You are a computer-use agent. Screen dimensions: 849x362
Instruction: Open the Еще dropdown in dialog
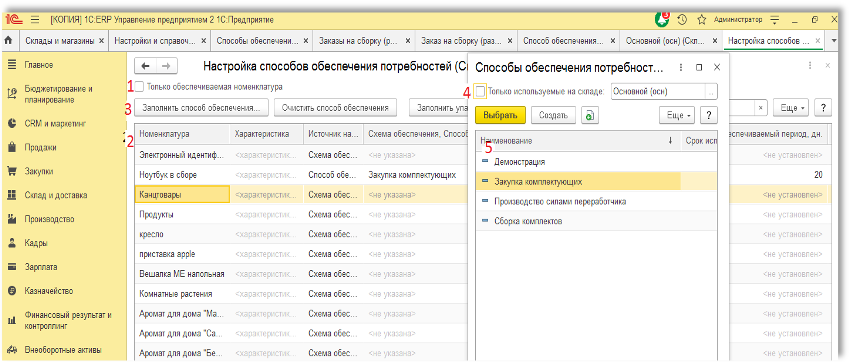pyautogui.click(x=677, y=115)
